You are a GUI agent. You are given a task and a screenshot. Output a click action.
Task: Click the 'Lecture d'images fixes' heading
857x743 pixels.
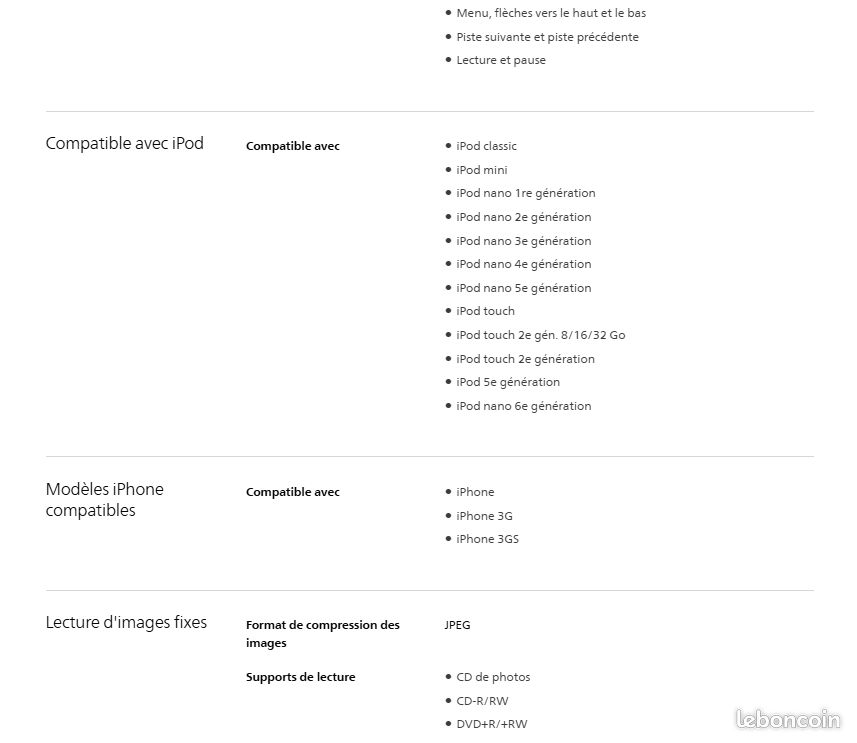[126, 622]
